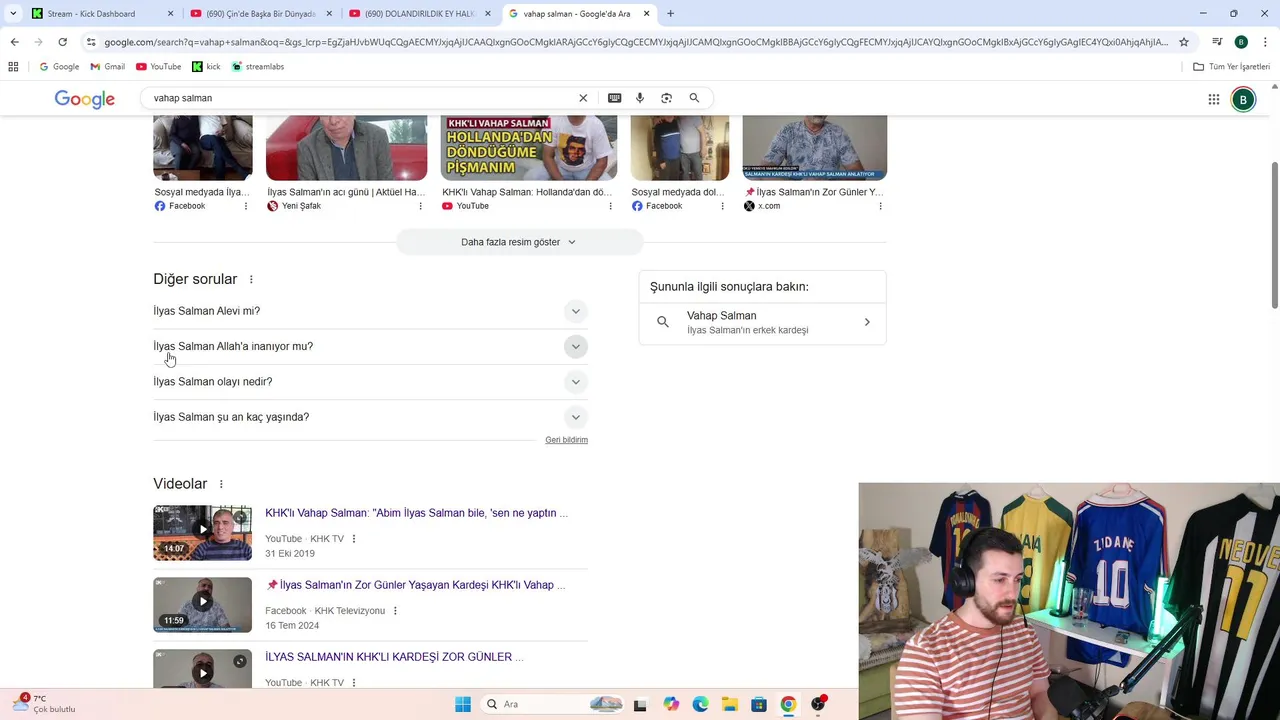
Task: Open the Google apps grid
Action: pos(1213,99)
